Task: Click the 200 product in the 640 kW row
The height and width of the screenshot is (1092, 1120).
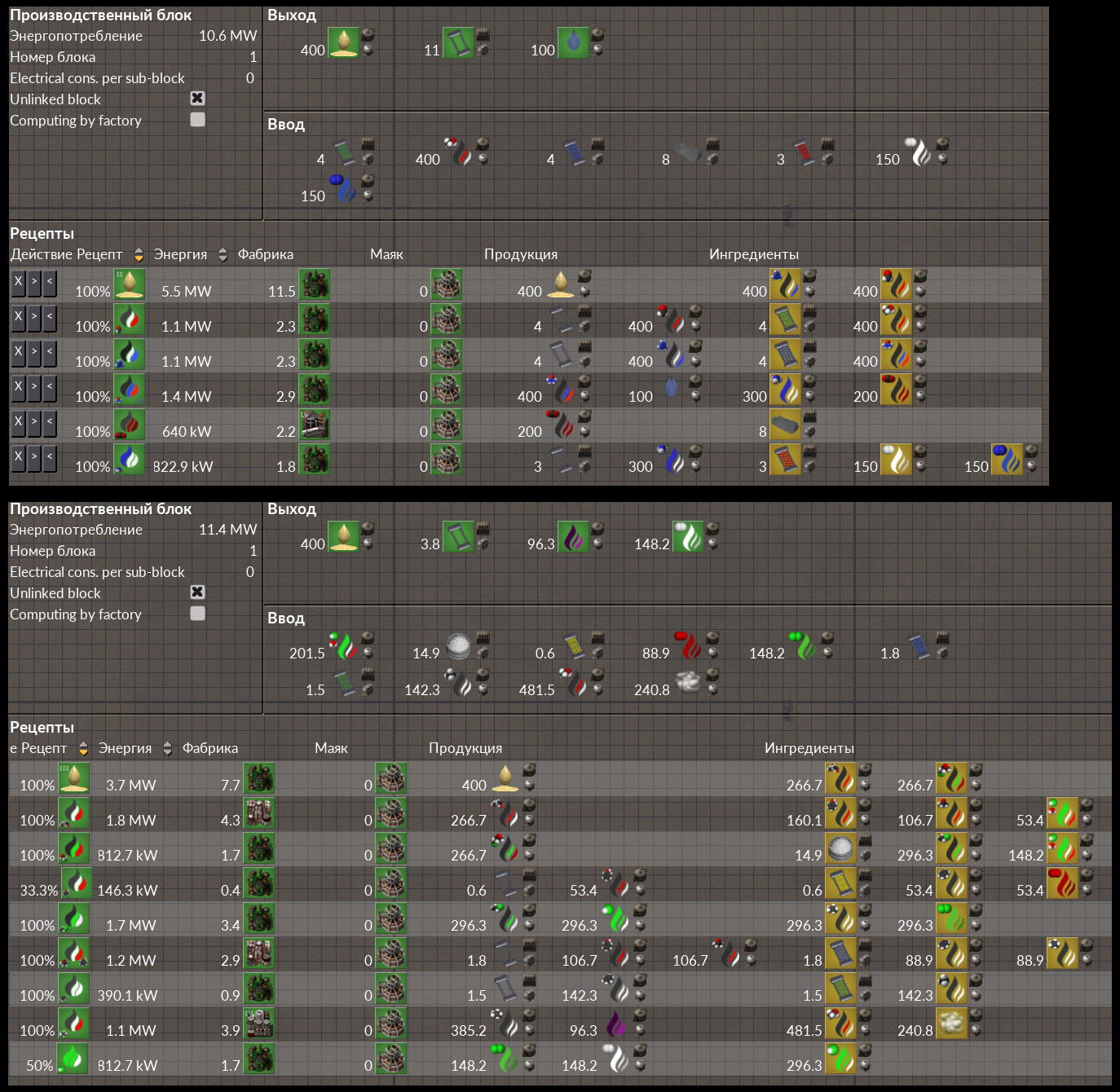Action: [560, 425]
